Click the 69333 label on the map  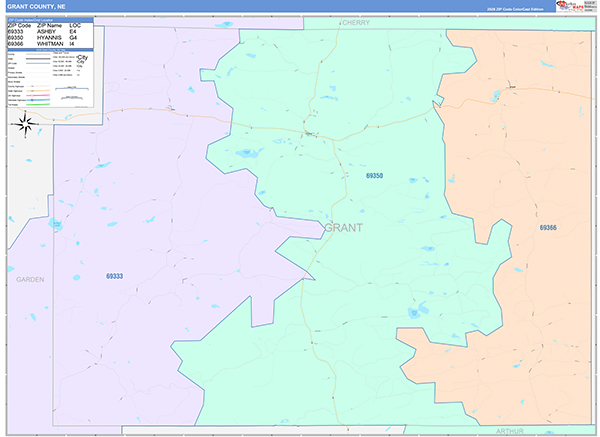(x=114, y=276)
